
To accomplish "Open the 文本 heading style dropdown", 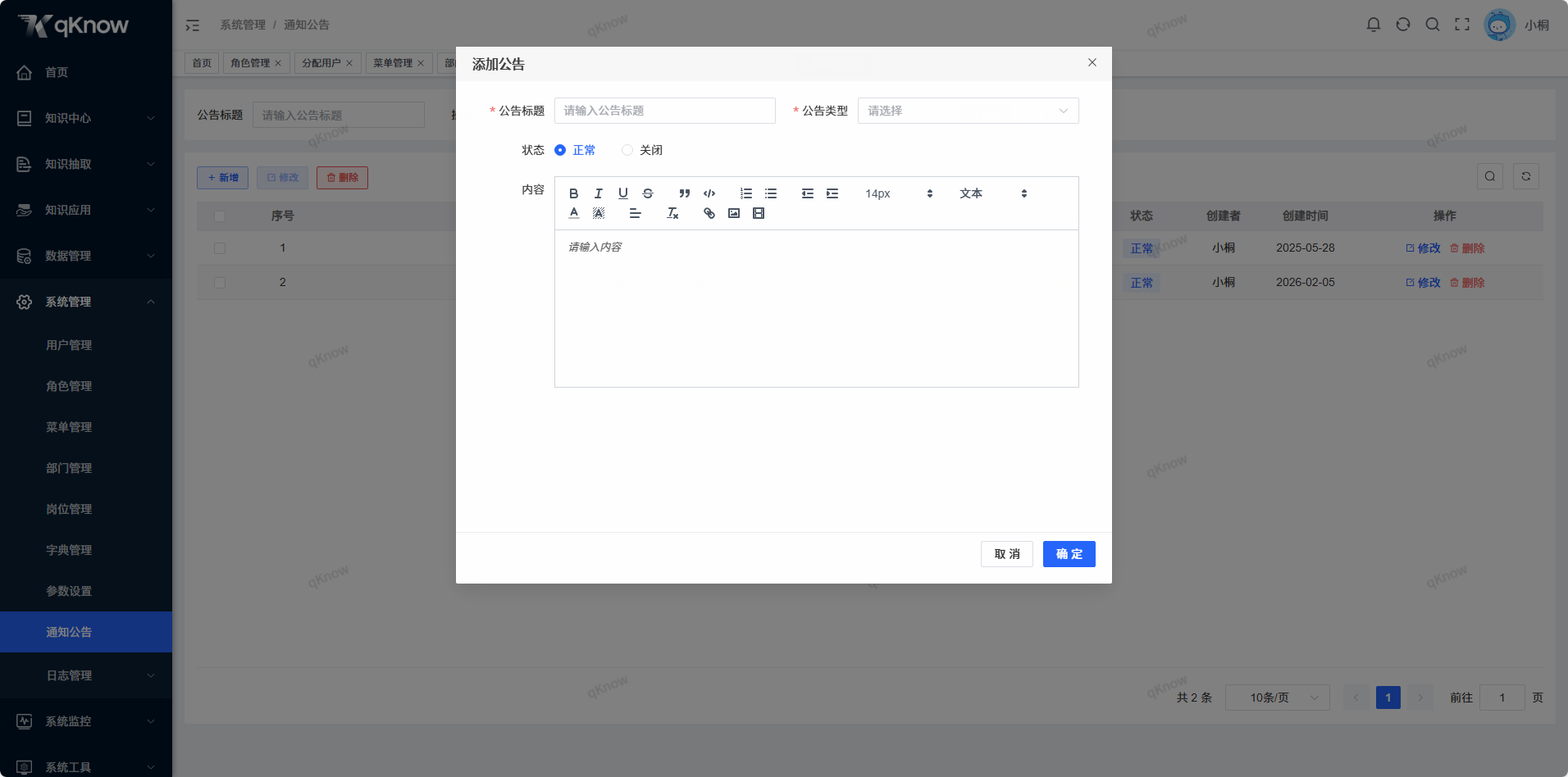I will 993,193.
